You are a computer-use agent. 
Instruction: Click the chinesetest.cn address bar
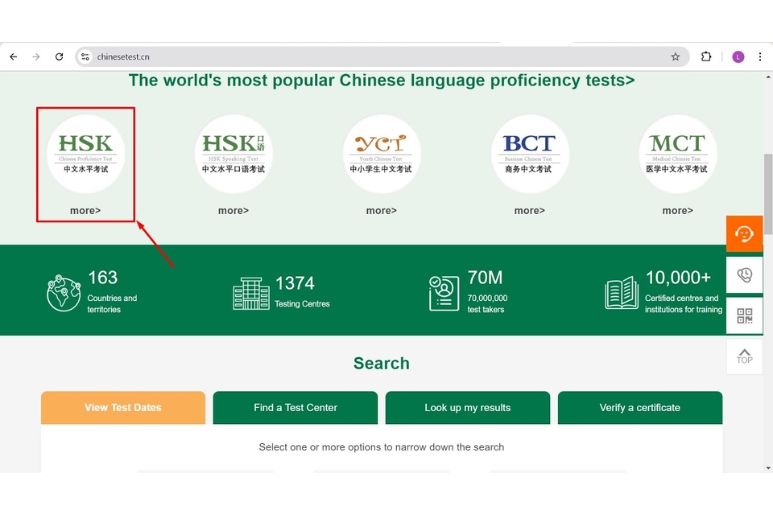click(x=382, y=57)
